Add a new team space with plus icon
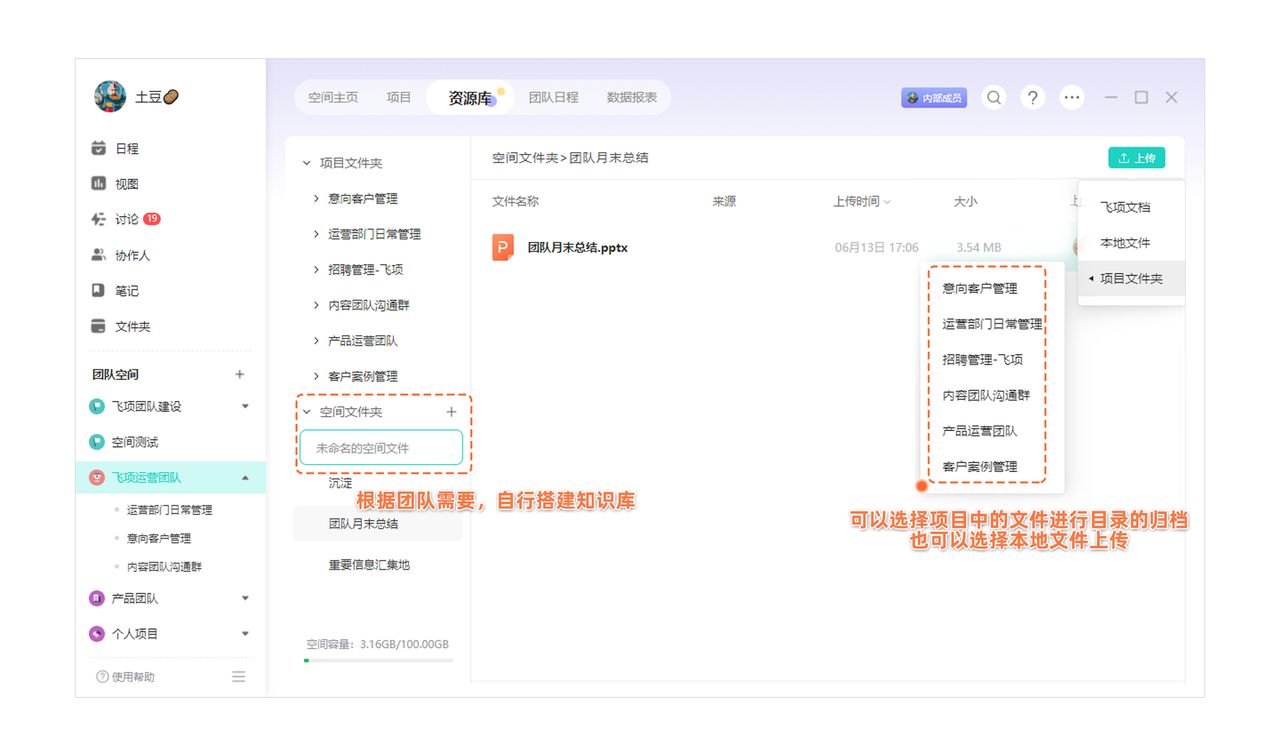Image resolution: width=1280 pixels, height=756 pixels. 239,374
